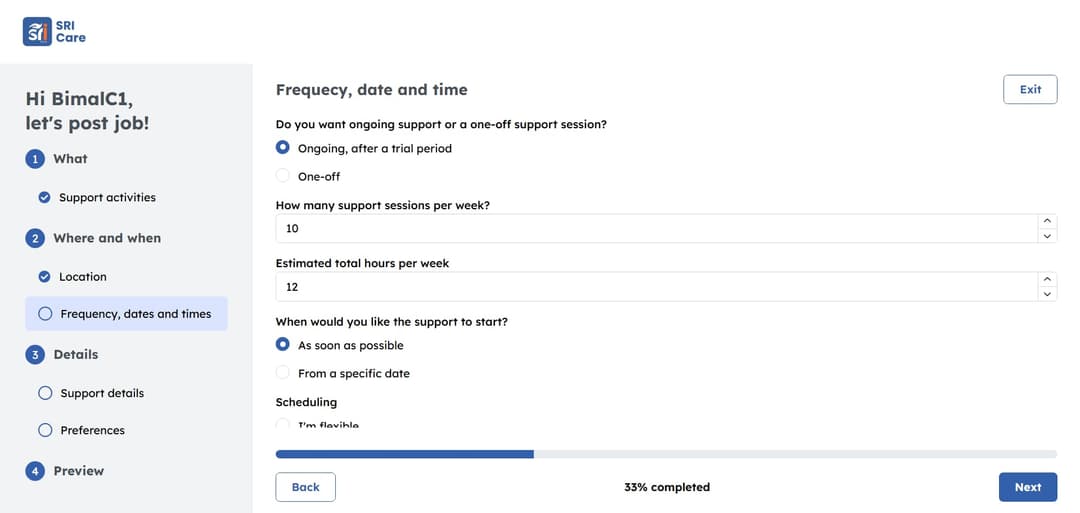
Task: Click the step 4 Preview number badge
Action: coord(35,471)
